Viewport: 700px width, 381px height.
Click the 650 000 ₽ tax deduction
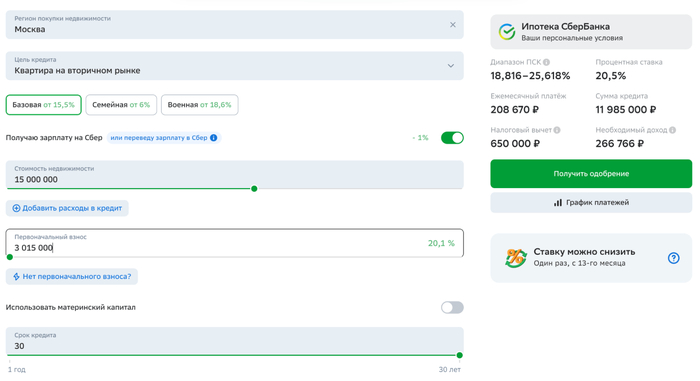(515, 144)
